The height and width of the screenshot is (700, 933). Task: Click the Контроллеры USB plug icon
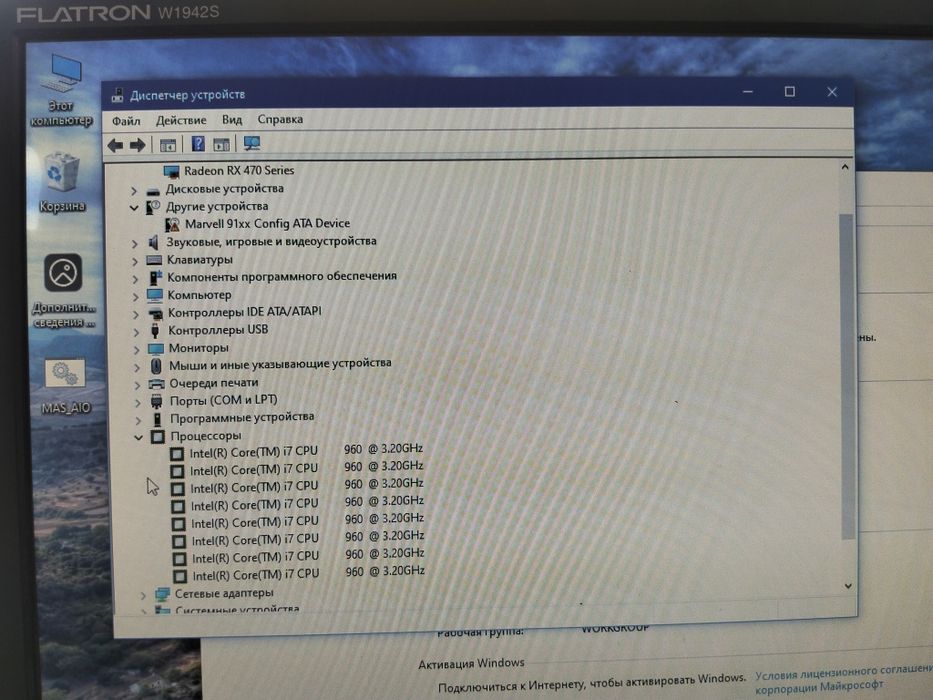coord(155,331)
